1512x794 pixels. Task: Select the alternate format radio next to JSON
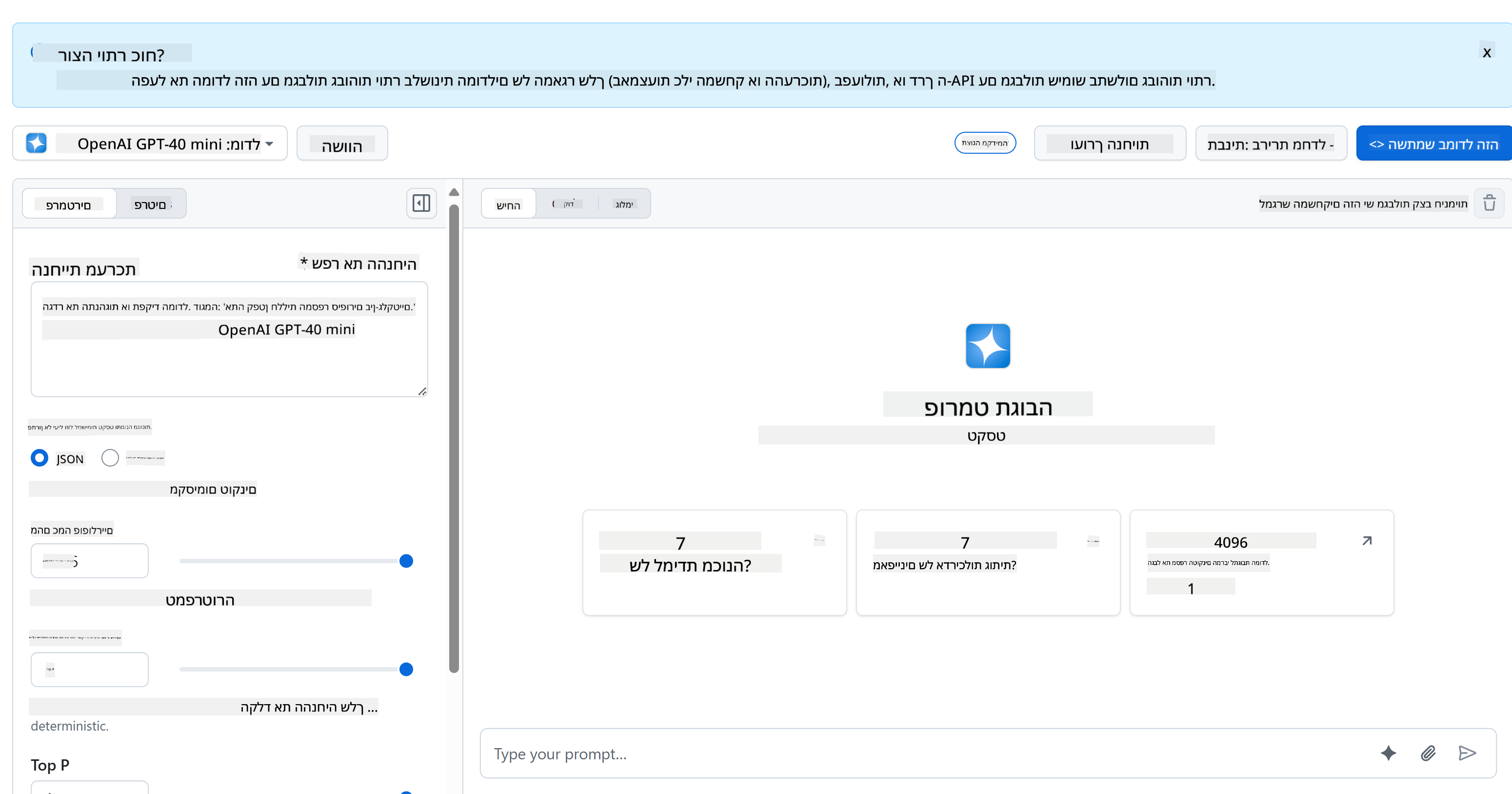point(110,458)
